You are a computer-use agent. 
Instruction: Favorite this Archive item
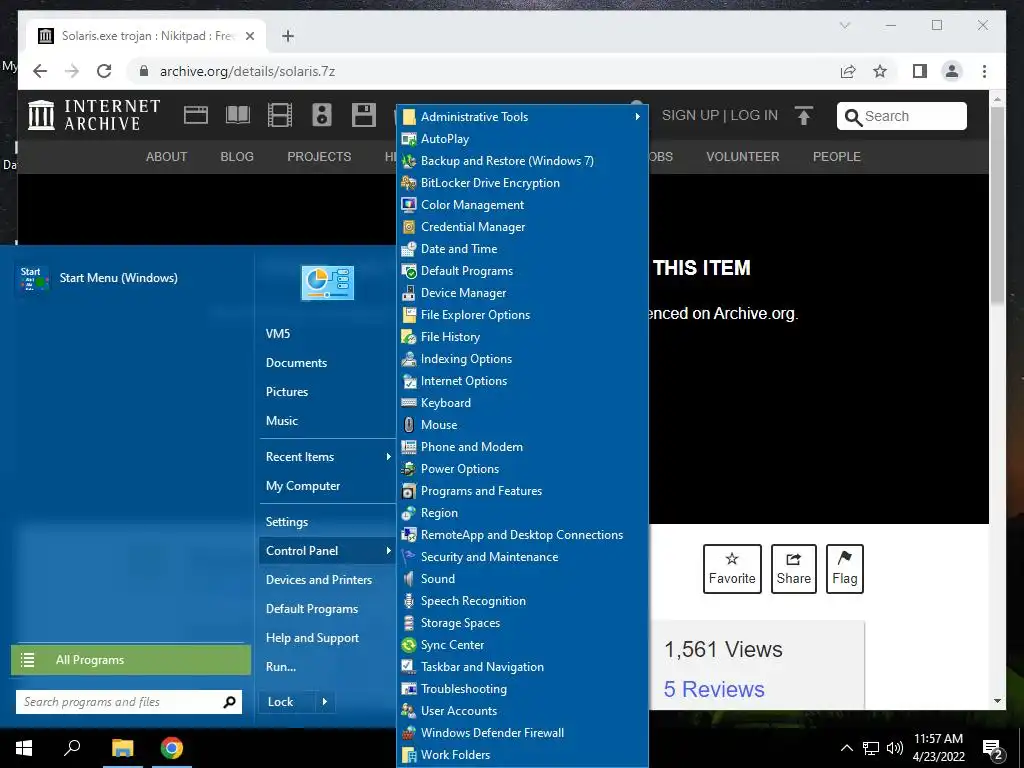pyautogui.click(x=732, y=569)
